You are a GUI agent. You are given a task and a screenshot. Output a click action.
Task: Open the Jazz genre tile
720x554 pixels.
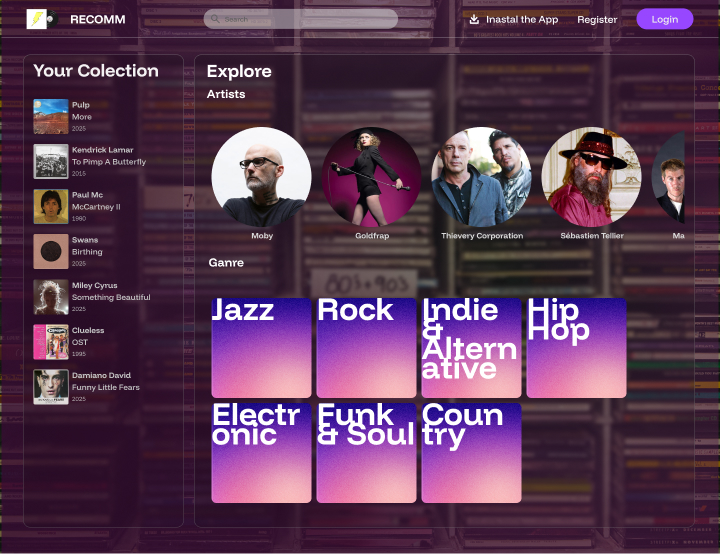click(x=261, y=348)
